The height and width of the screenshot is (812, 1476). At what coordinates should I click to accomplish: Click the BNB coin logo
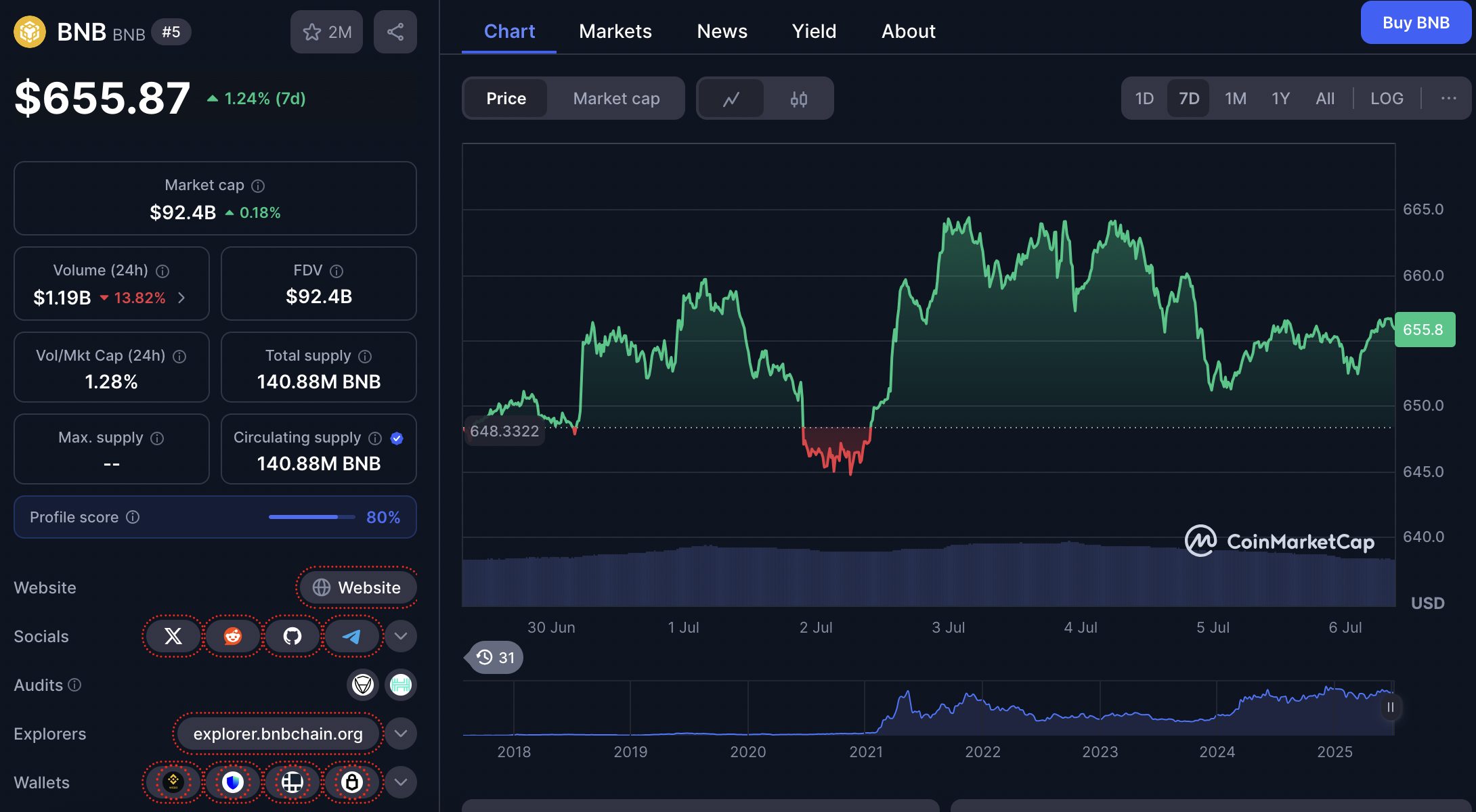(x=30, y=32)
